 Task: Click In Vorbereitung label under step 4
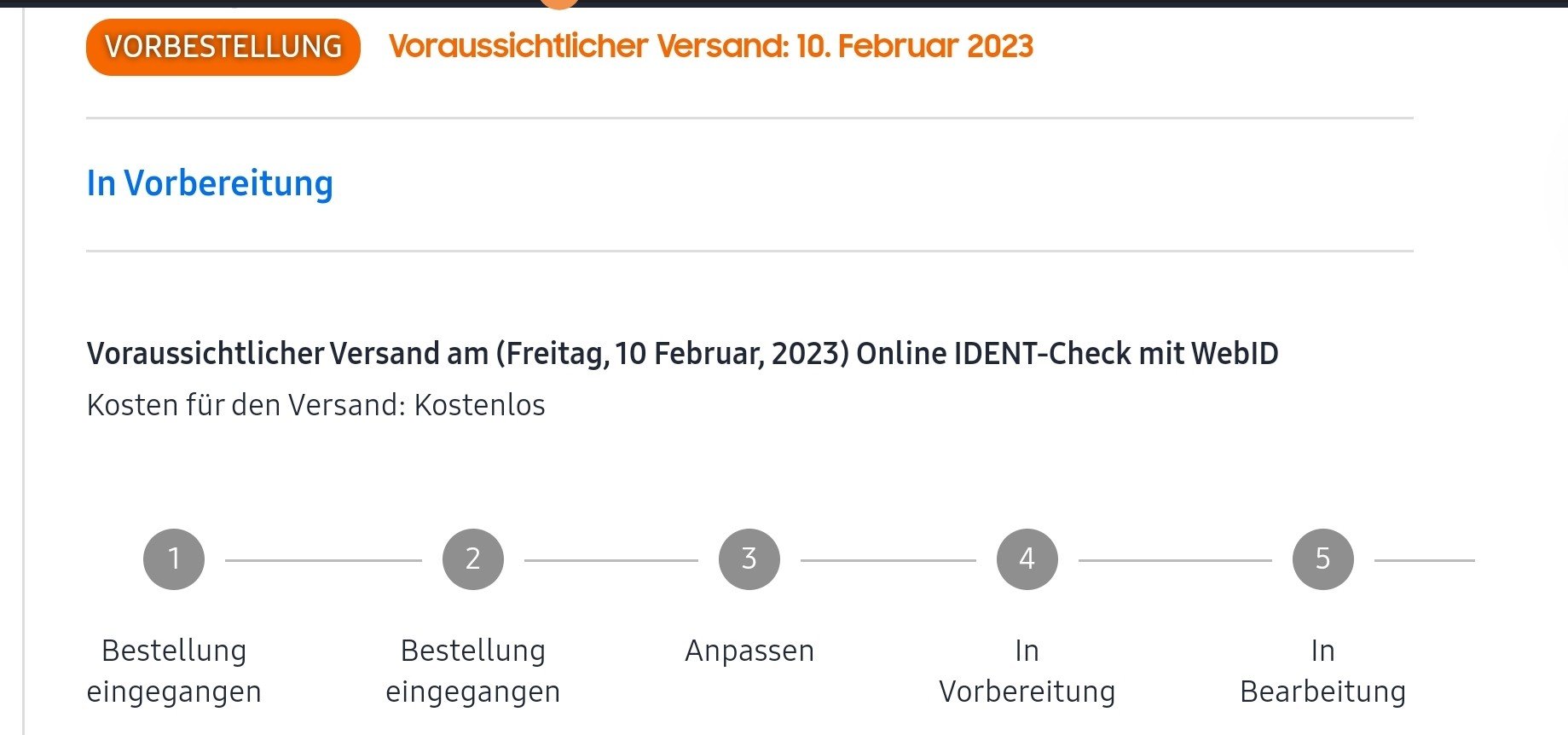pos(1027,671)
